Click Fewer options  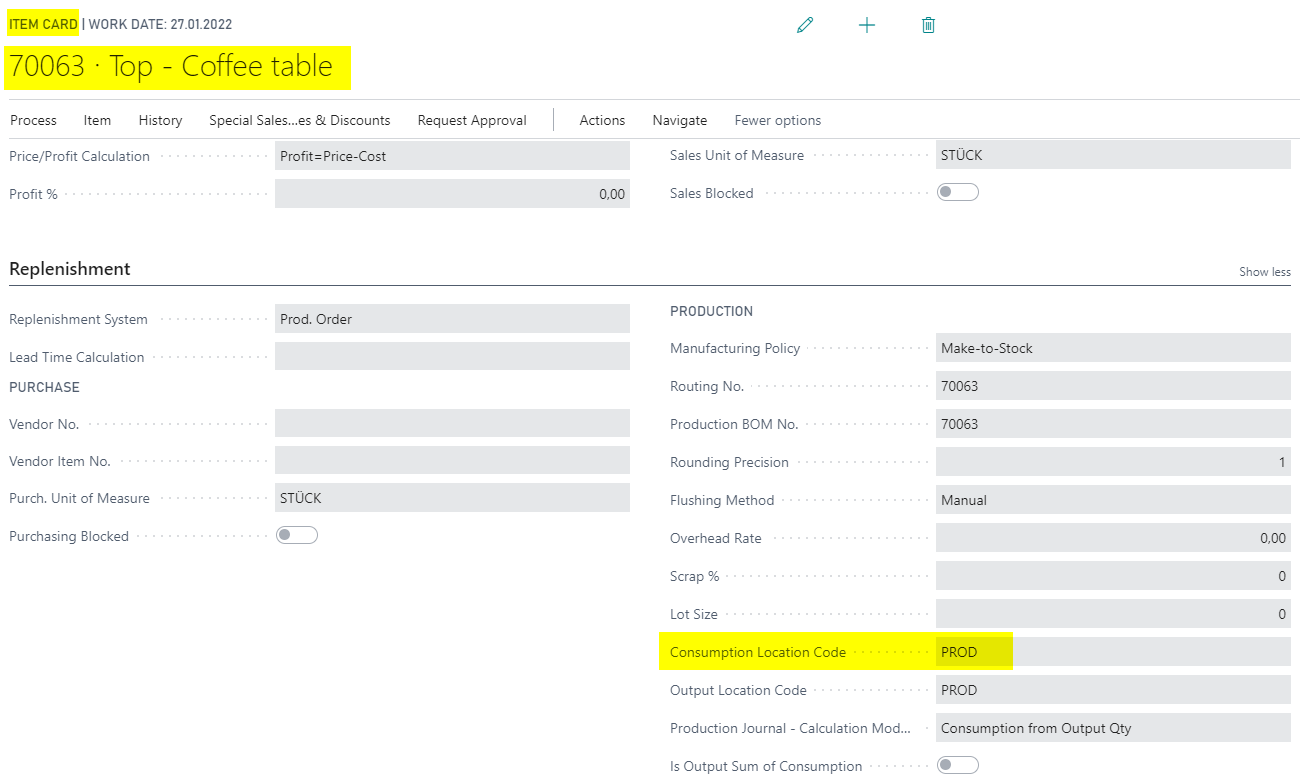778,120
